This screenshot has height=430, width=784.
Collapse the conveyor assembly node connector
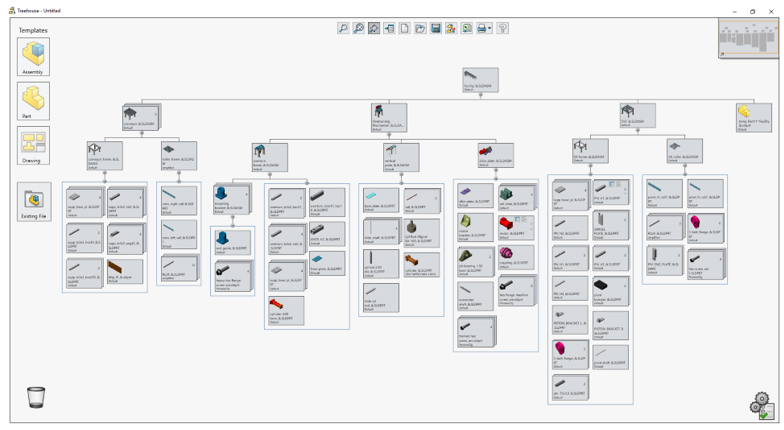[142, 133]
